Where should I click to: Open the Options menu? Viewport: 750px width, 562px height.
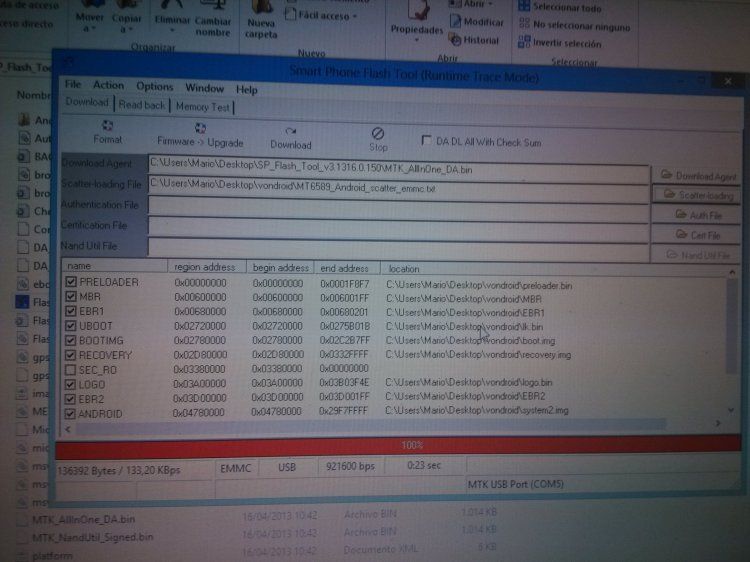coord(154,87)
